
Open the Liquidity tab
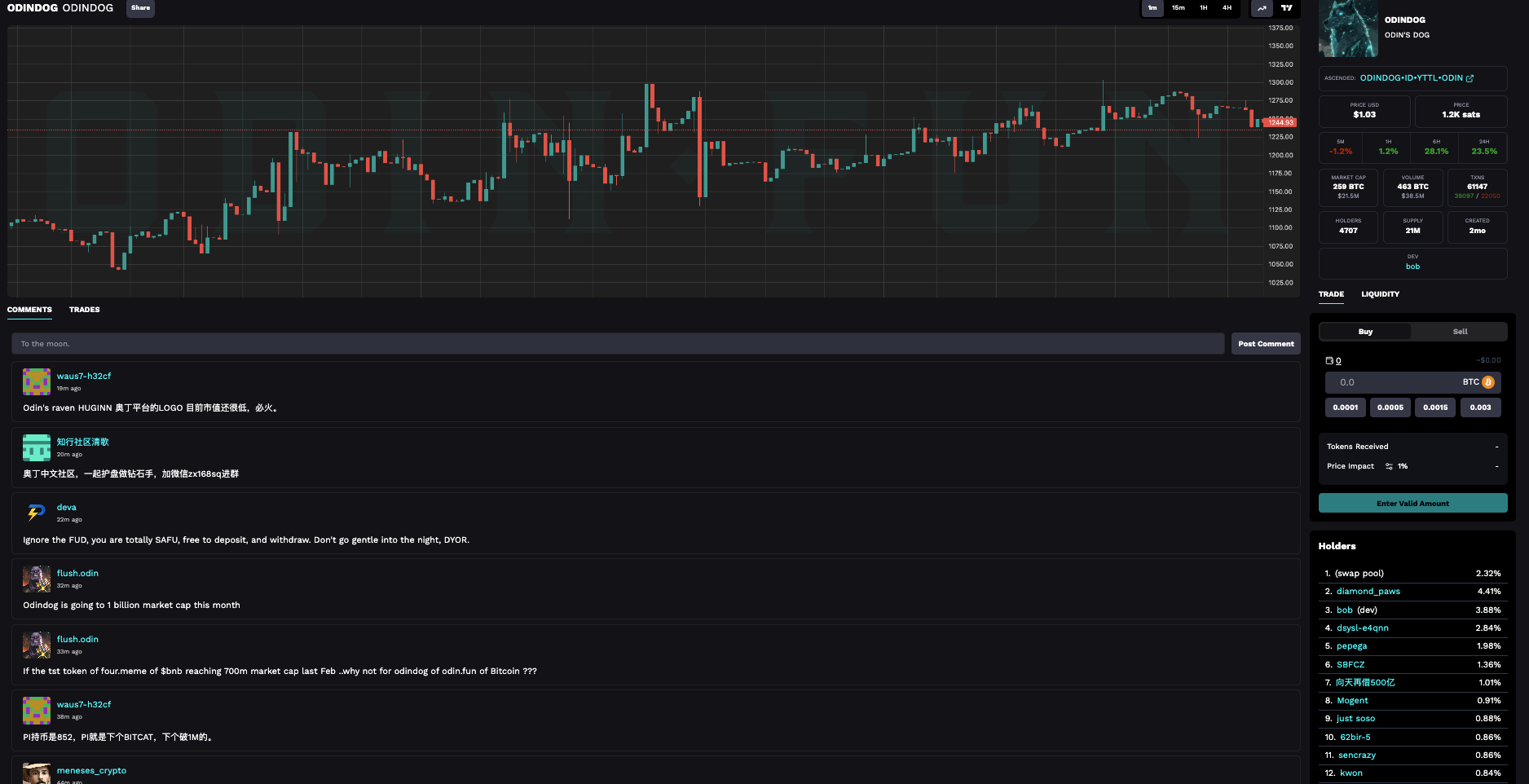[x=1380, y=294]
